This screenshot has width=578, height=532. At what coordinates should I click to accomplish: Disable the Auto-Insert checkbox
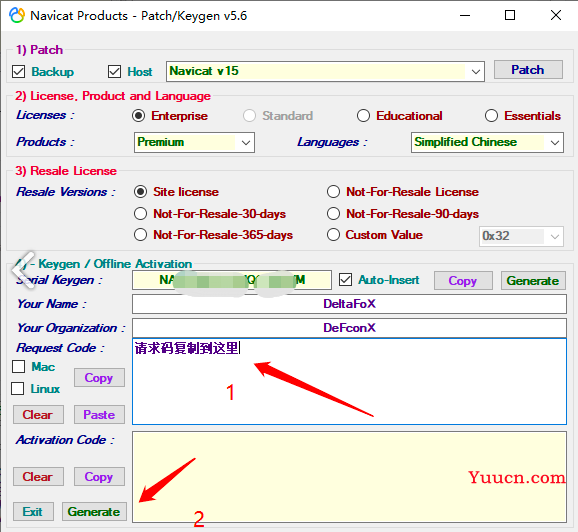coord(345,279)
